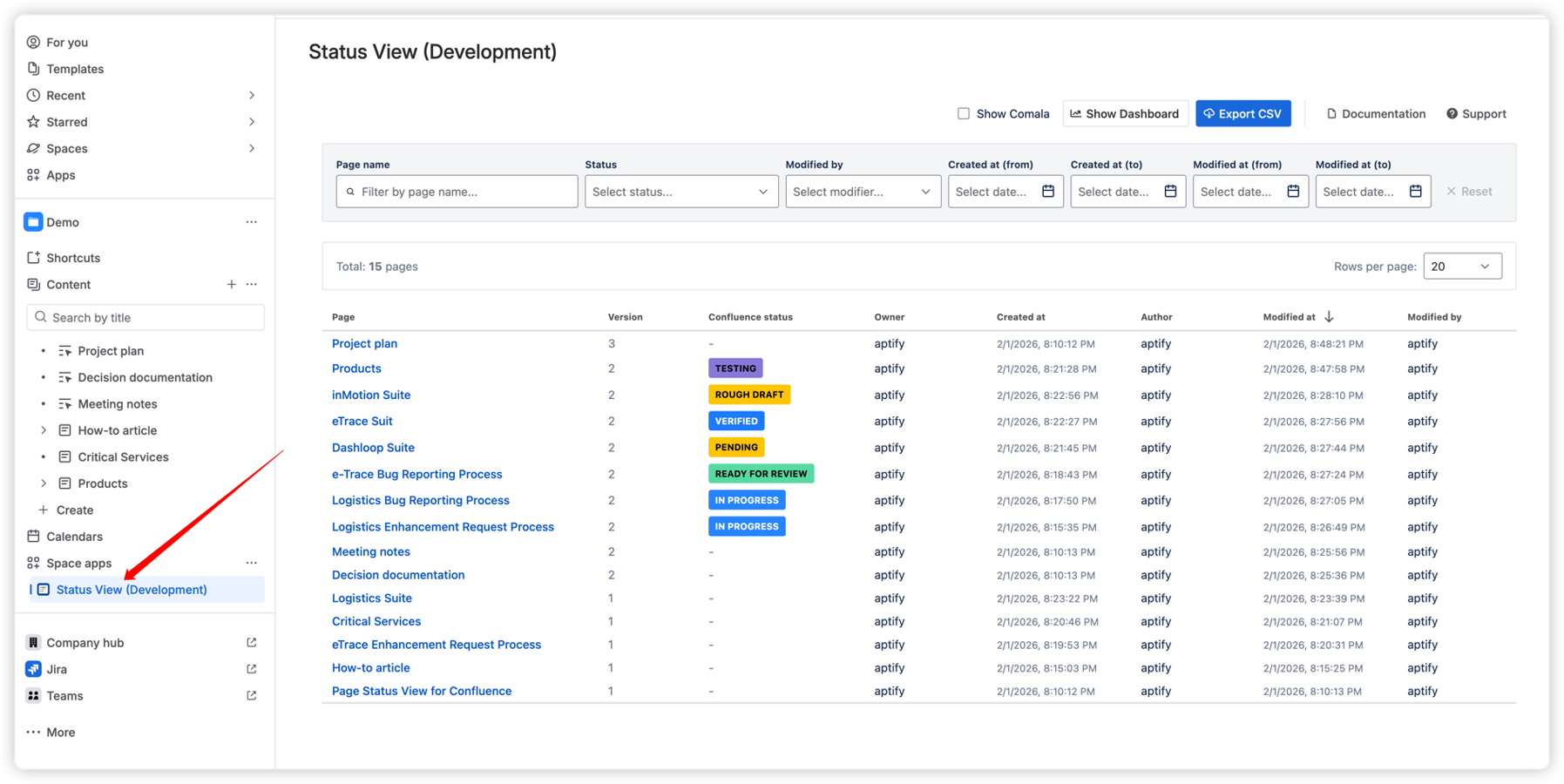Click the plus icon next to Content
Screen dimensions: 1564x784
pos(231,284)
